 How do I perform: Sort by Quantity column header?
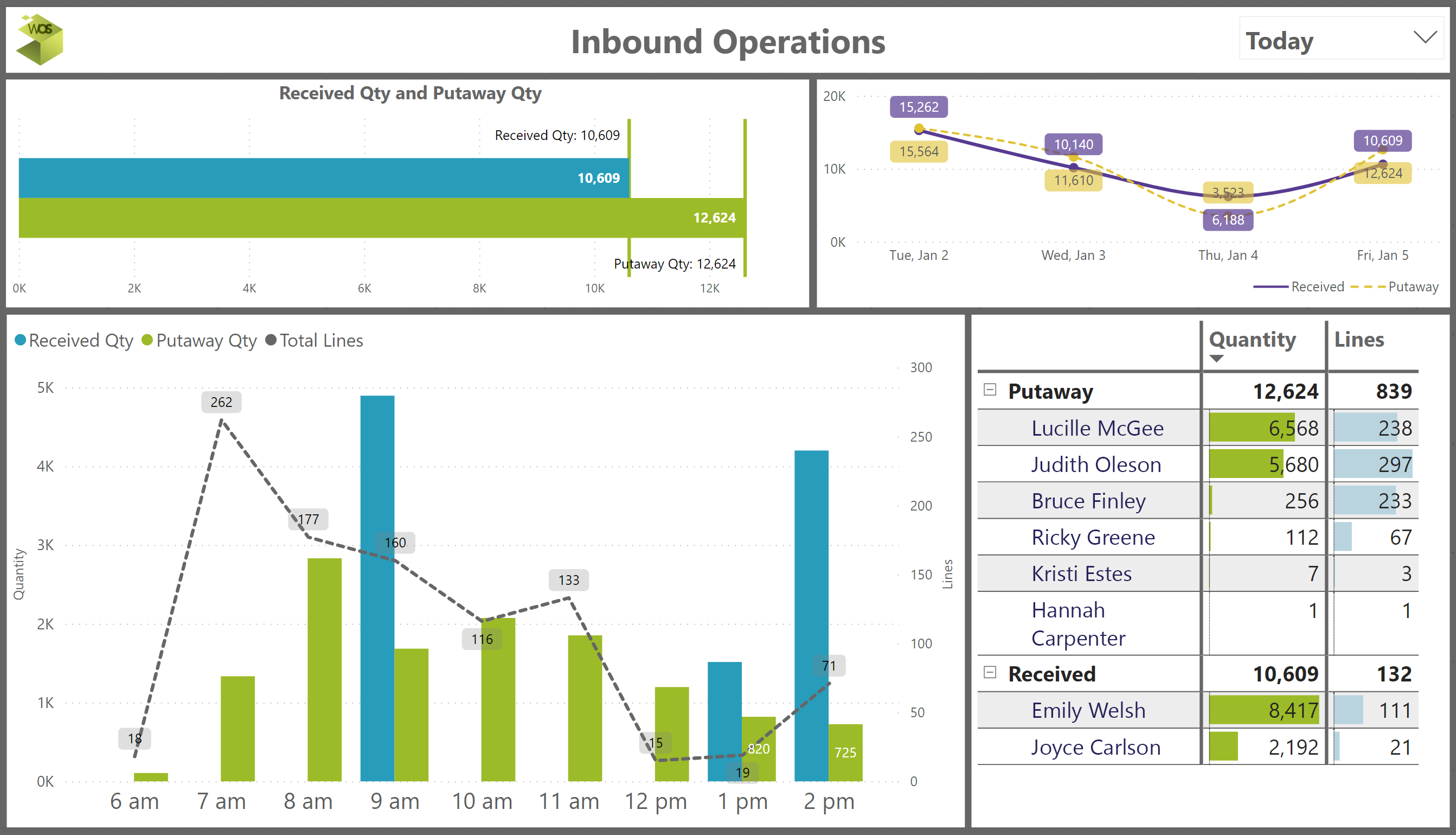(x=1252, y=340)
